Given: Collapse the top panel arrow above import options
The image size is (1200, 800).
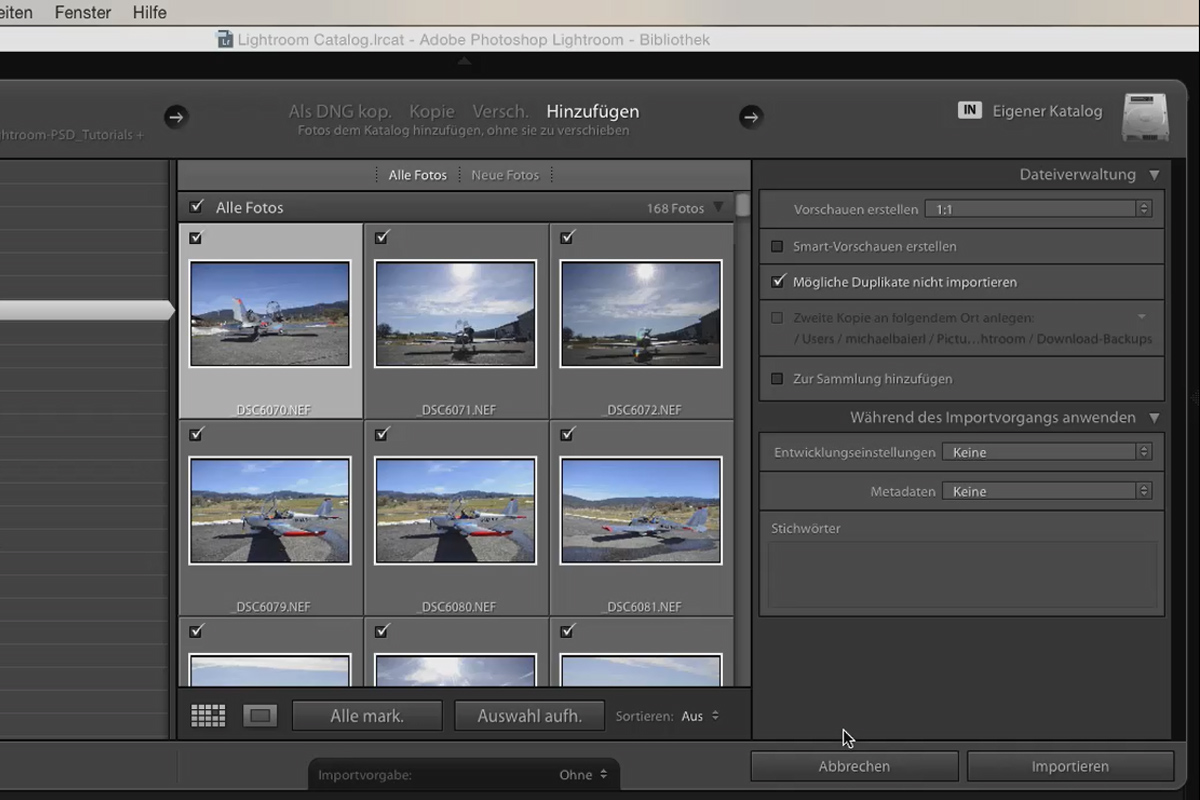Looking at the screenshot, I should 464,62.
